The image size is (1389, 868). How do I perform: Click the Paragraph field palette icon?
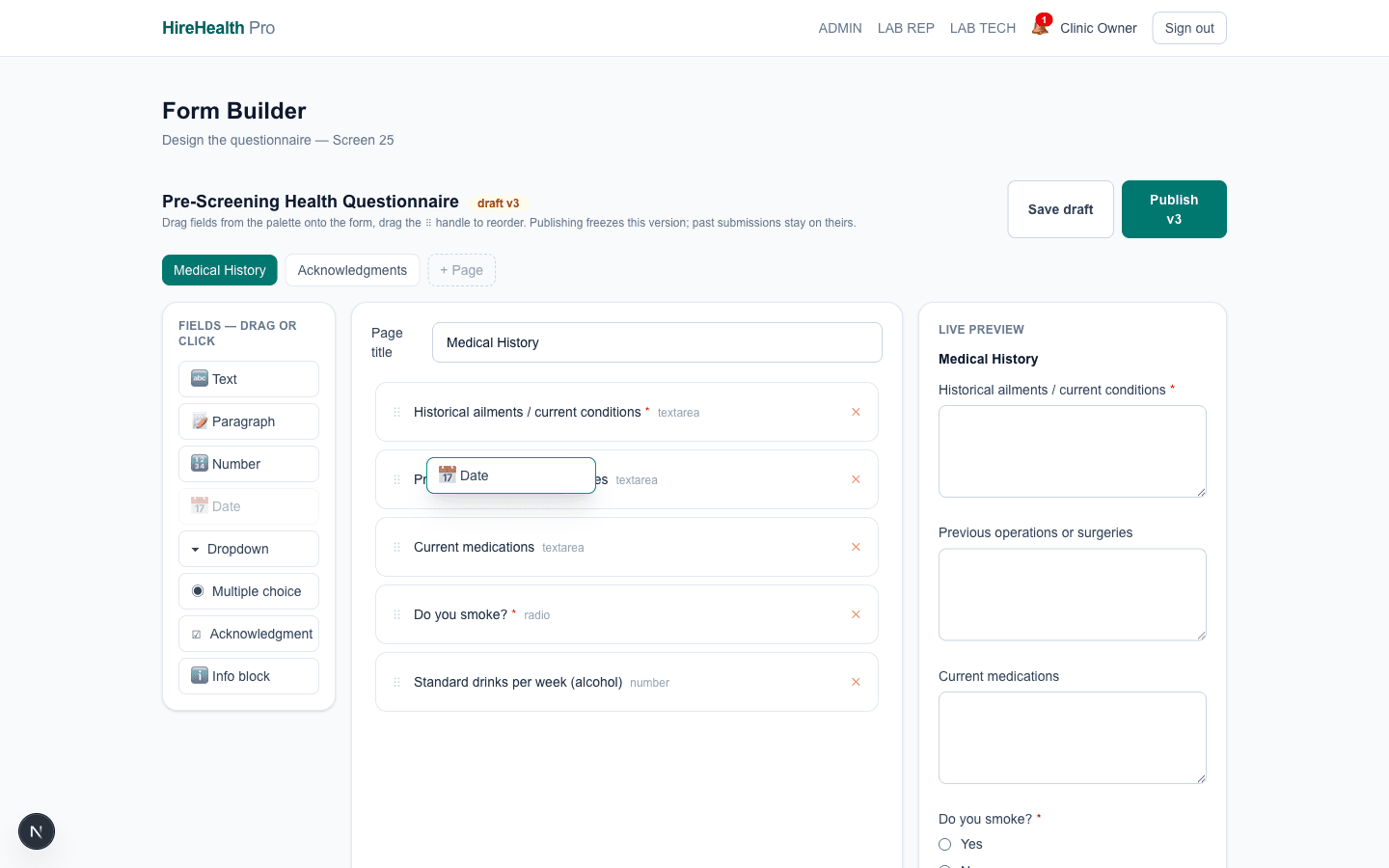pos(200,421)
